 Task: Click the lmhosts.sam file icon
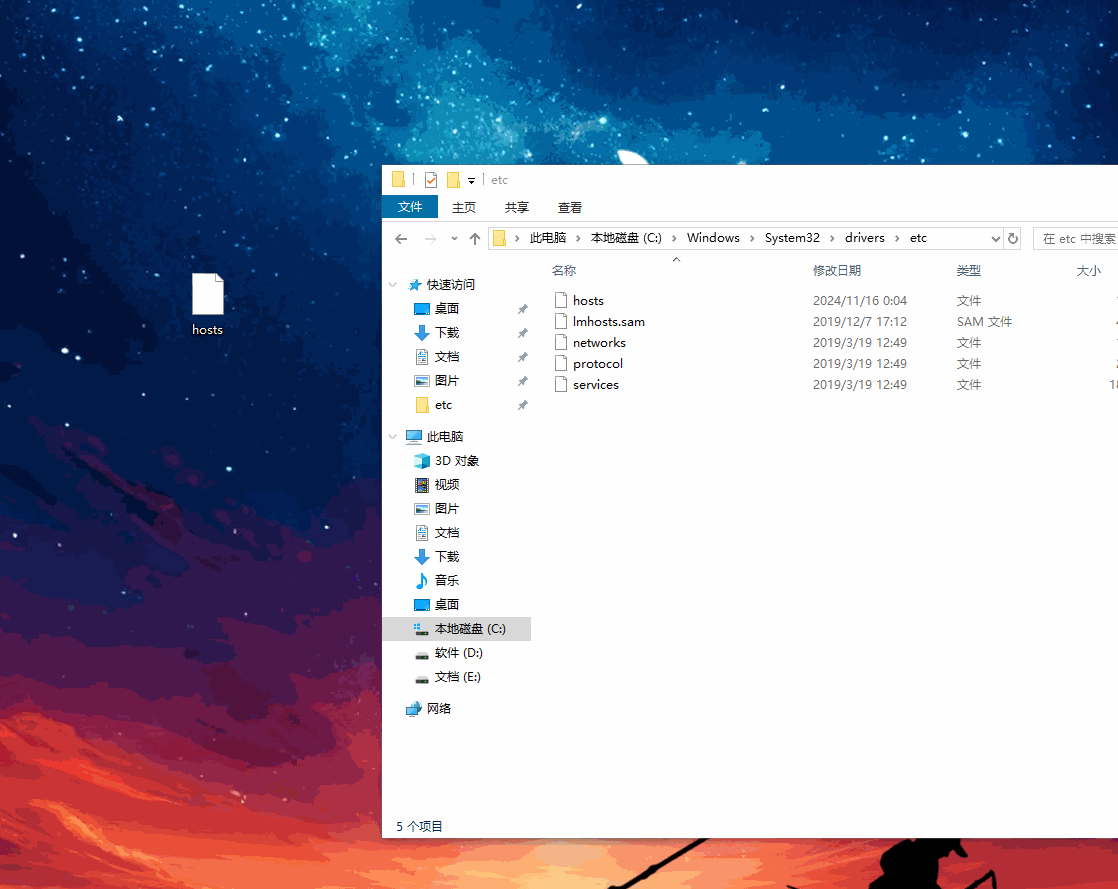point(561,322)
